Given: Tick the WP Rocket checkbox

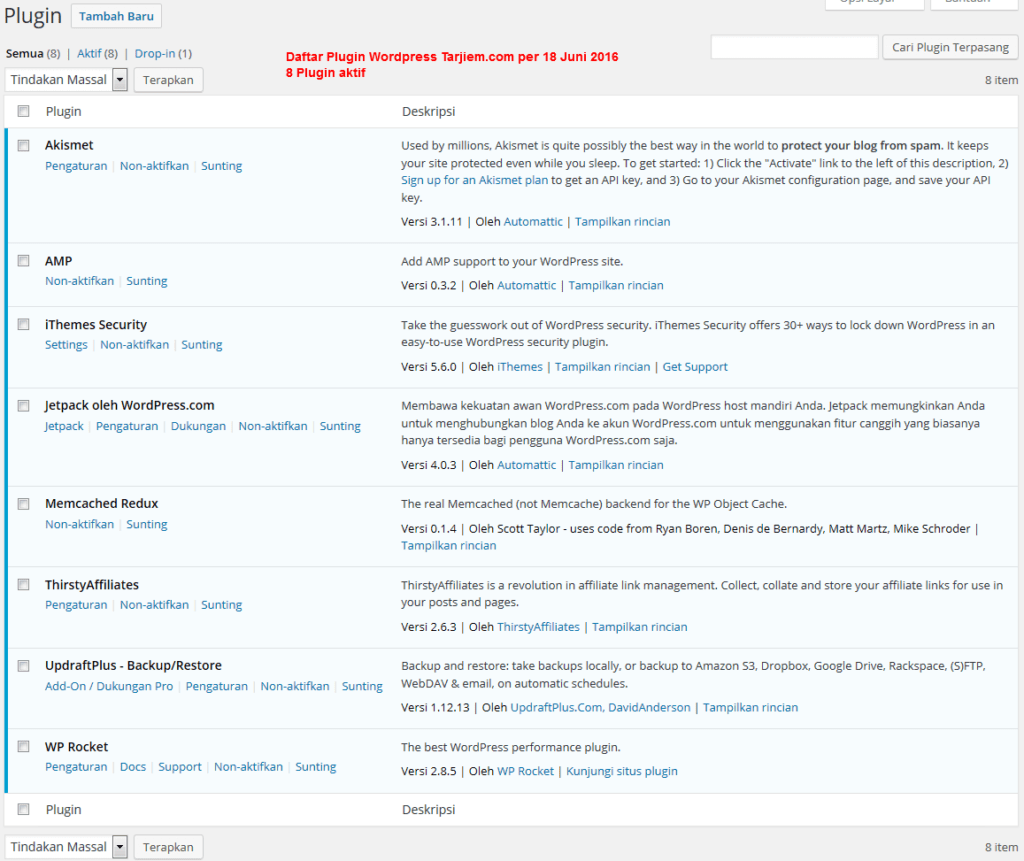Looking at the screenshot, I should click(x=24, y=747).
